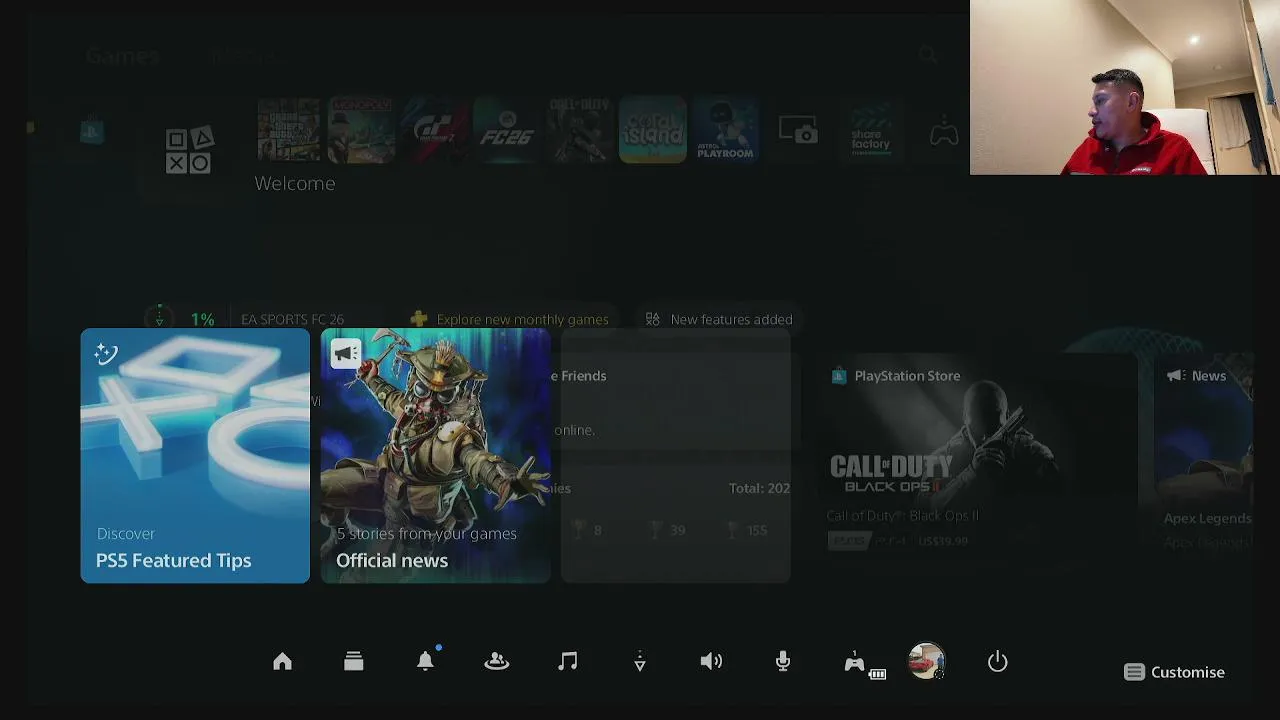Launch the Gran Turismo 7 tile
This screenshot has height=720, width=1280.
pos(434,129)
